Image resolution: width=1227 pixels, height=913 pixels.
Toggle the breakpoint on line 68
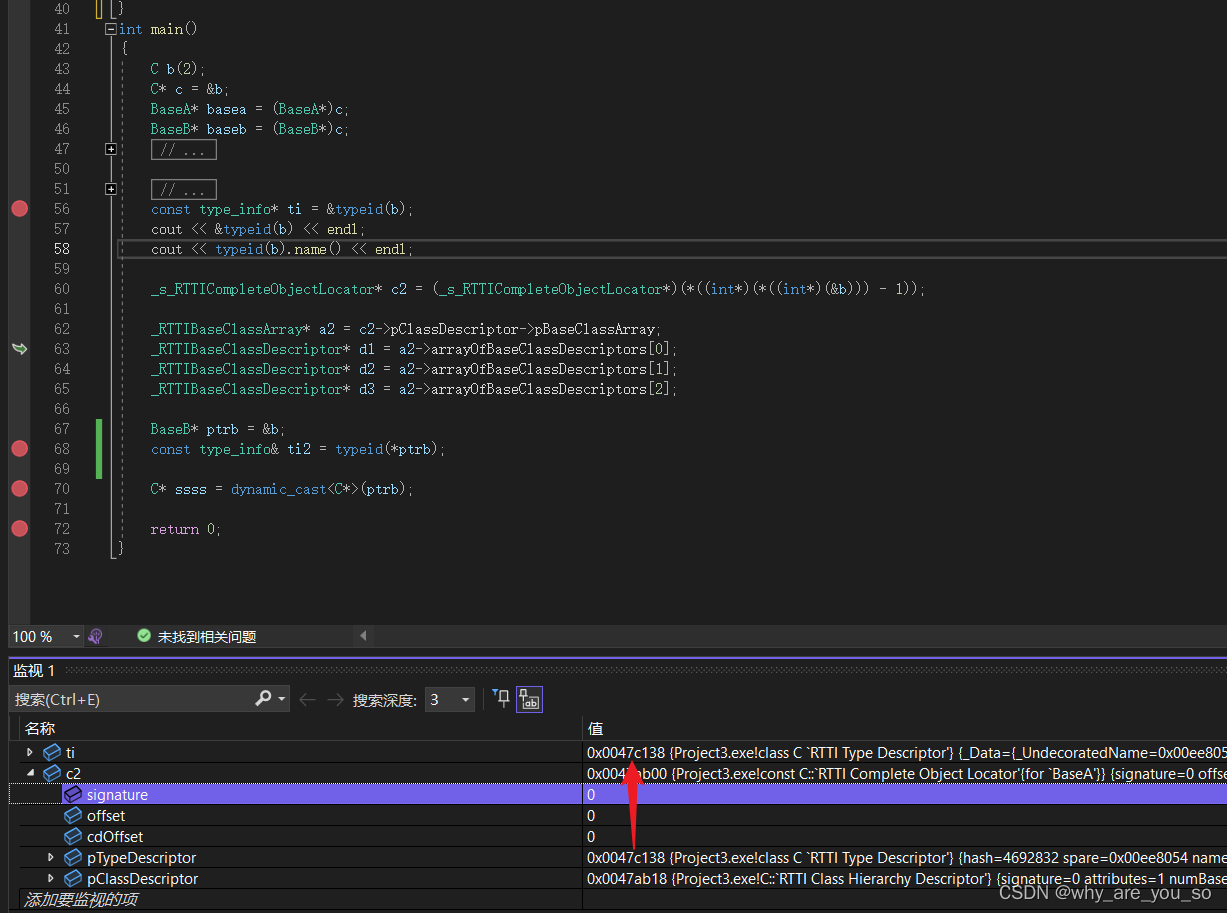point(19,449)
